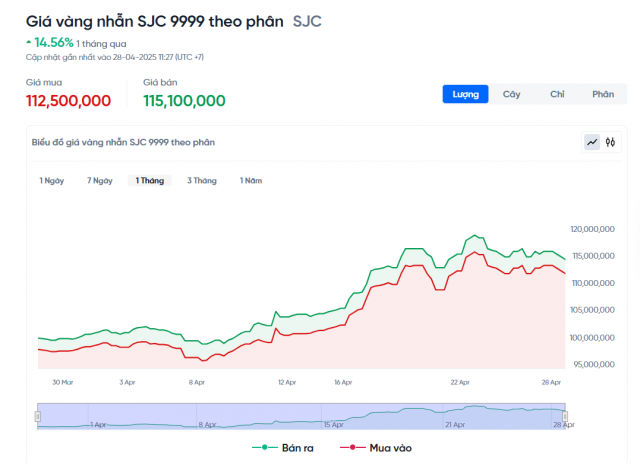
Task: Click the 12 Apr x-axis date label
Action: pos(287,382)
